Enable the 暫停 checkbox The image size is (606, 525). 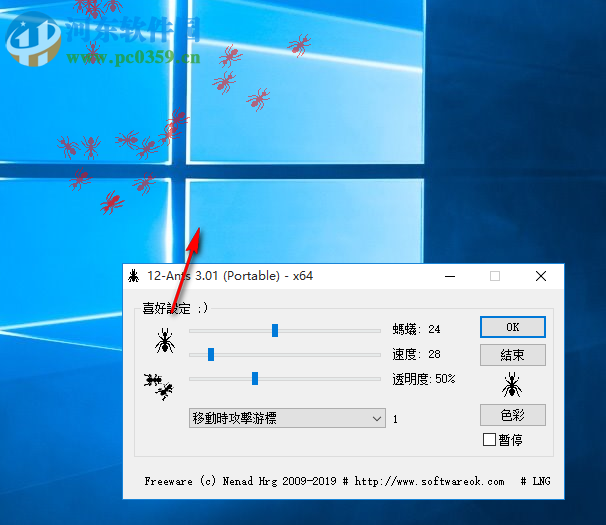(x=489, y=440)
